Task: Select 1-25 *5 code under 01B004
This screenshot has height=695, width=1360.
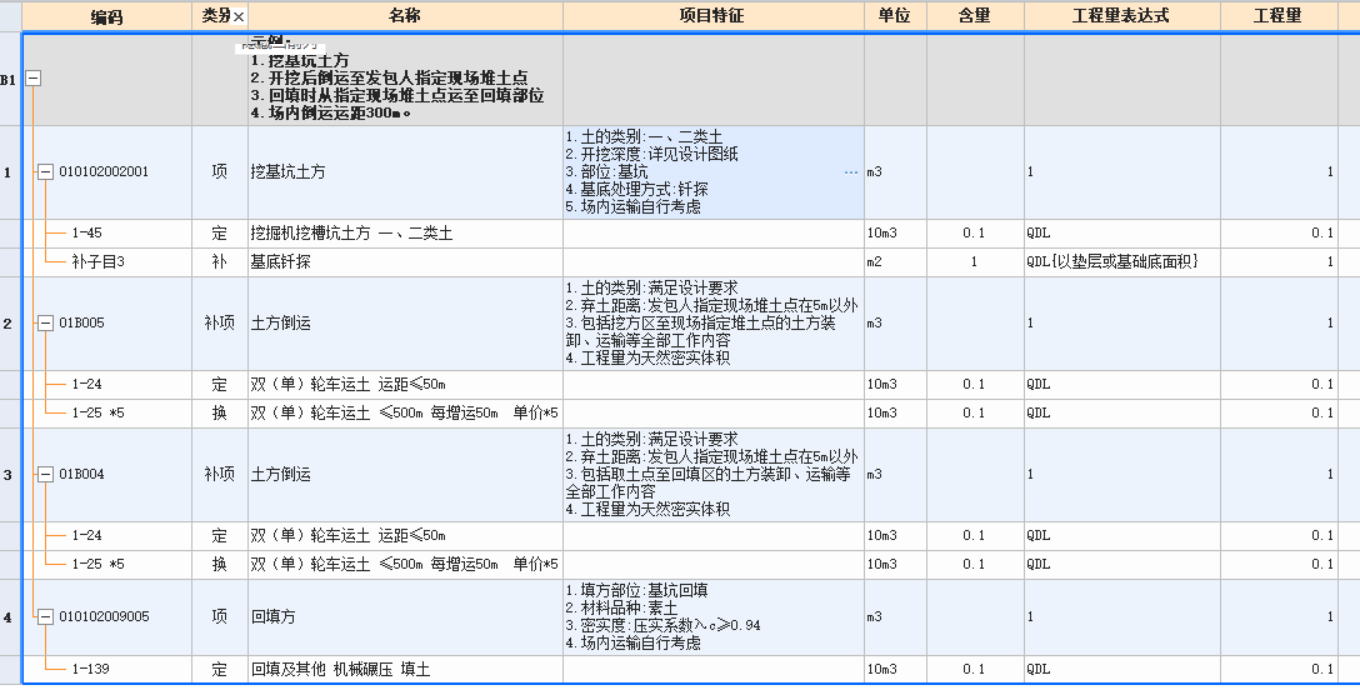Action: point(98,564)
